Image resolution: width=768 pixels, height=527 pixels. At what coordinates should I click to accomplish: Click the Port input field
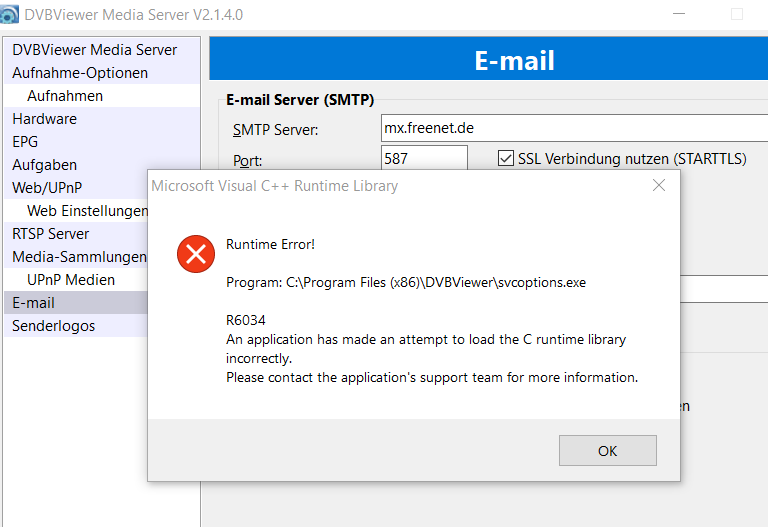click(x=424, y=158)
